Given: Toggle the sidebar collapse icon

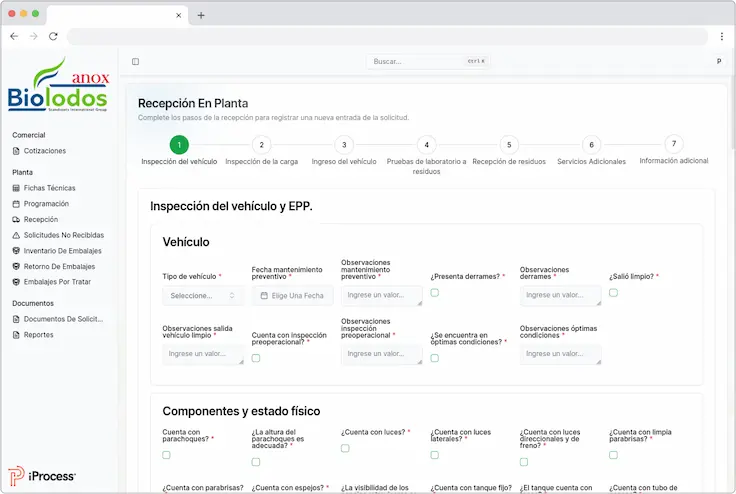Looking at the screenshot, I should point(136,62).
